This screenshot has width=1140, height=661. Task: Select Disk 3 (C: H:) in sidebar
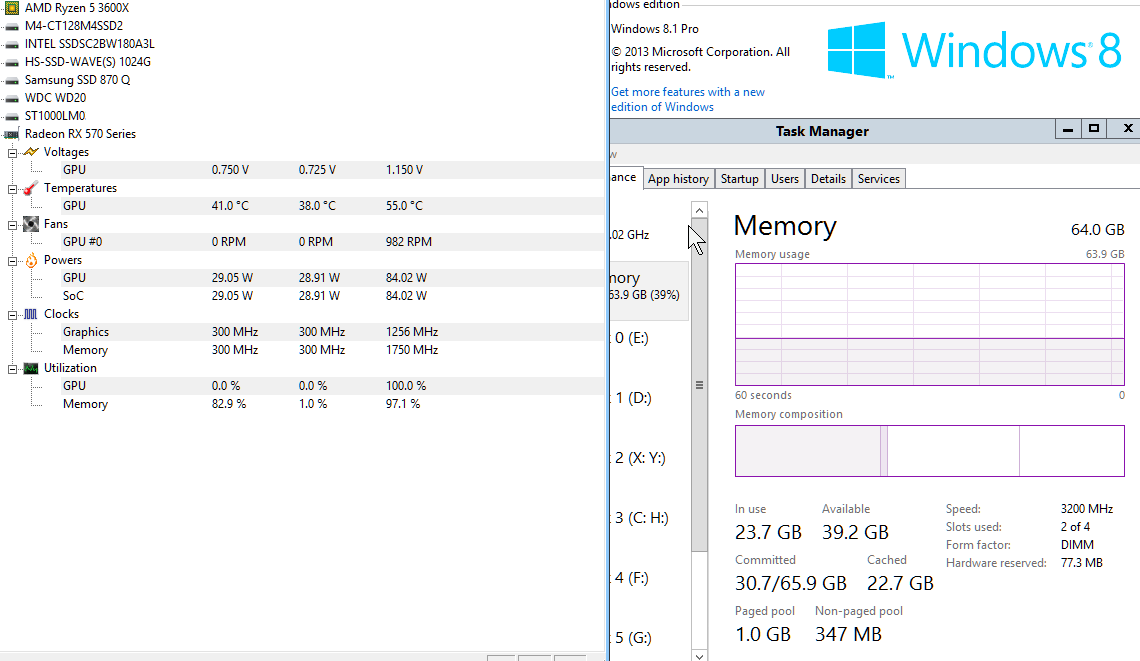[649, 518]
